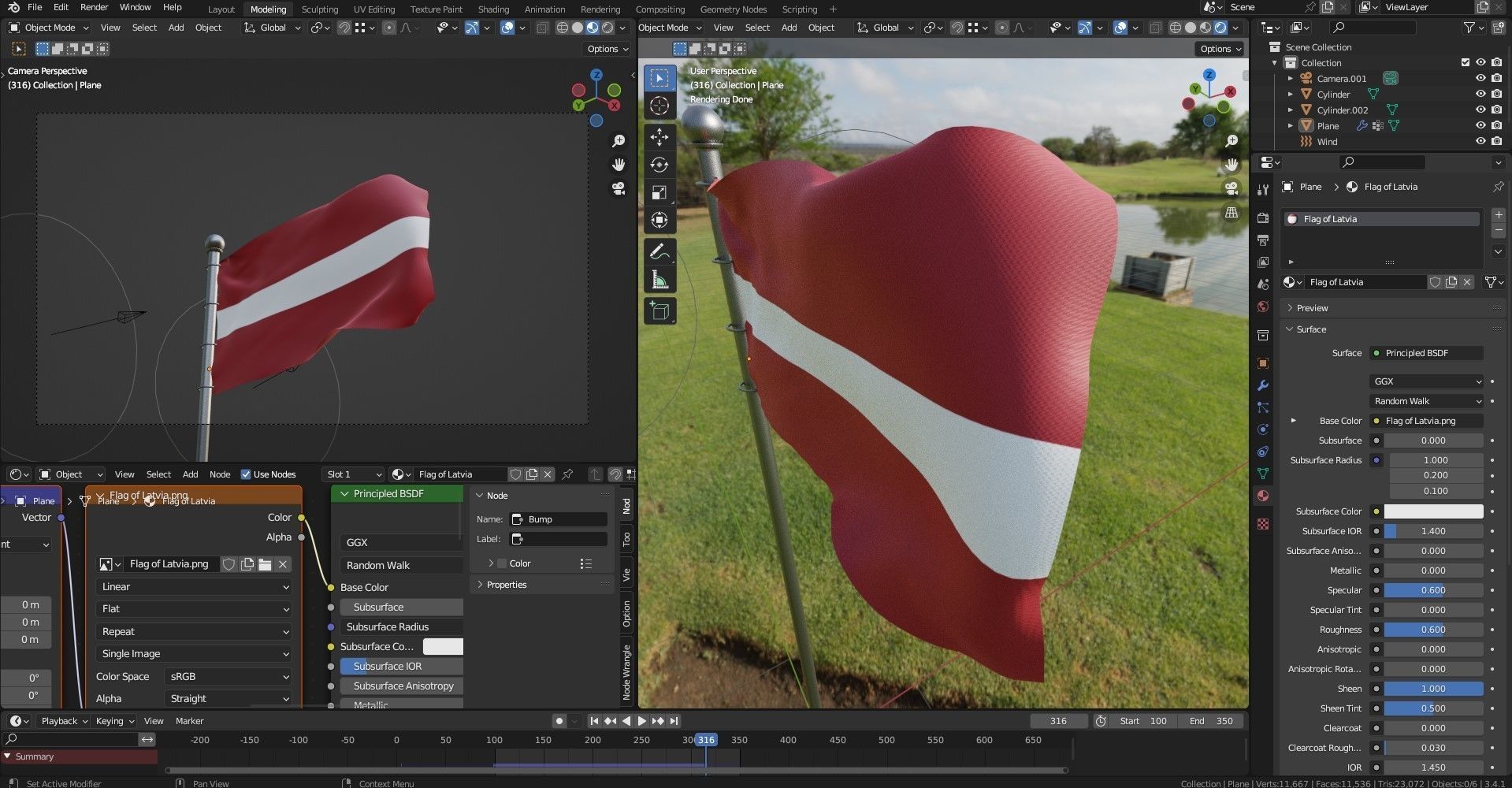This screenshot has height=788, width=1512.
Task: Click the auto keying record button
Action: pyautogui.click(x=559, y=721)
